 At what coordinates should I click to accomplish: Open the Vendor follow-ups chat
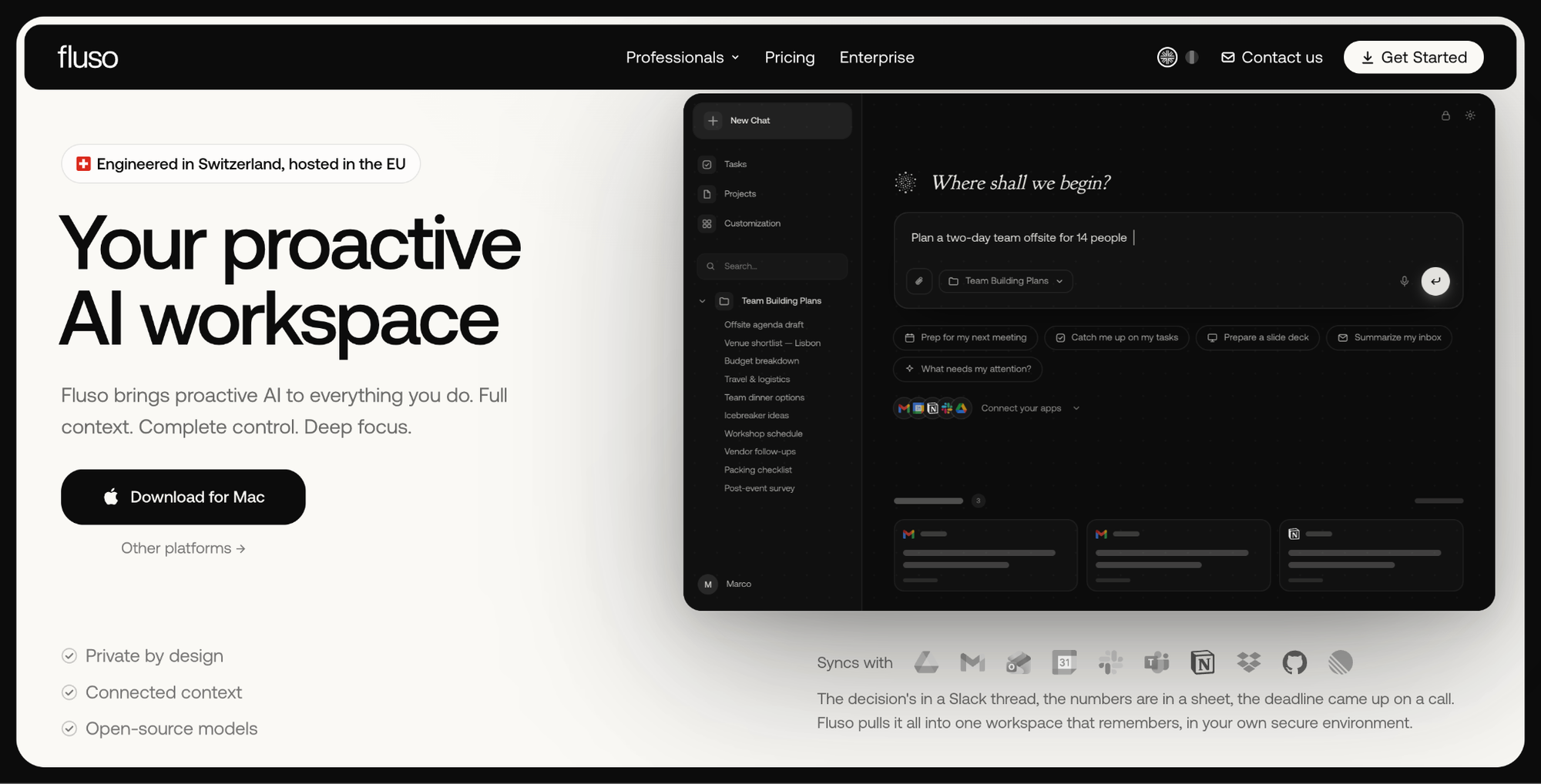click(760, 452)
